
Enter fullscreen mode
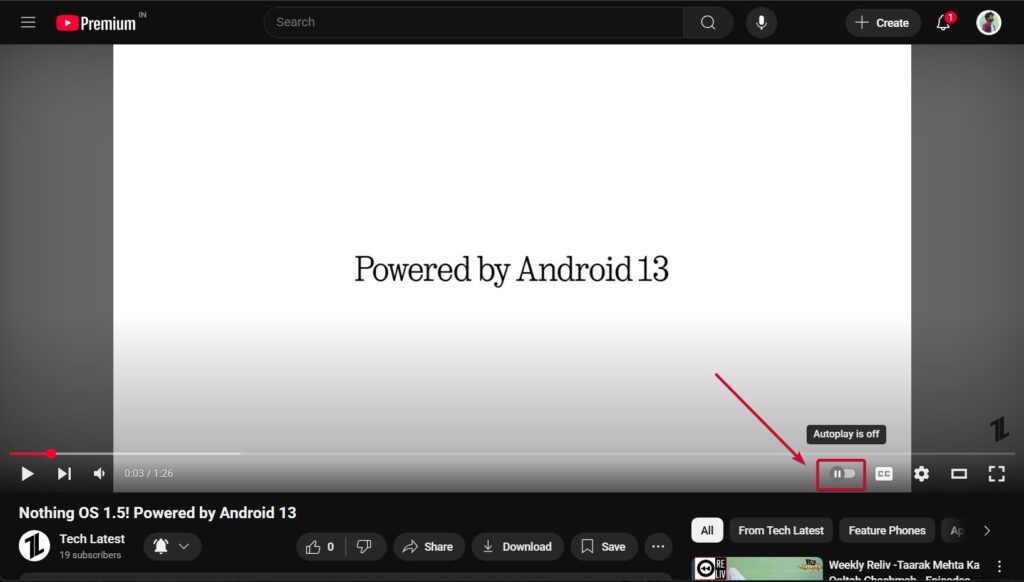(x=997, y=473)
